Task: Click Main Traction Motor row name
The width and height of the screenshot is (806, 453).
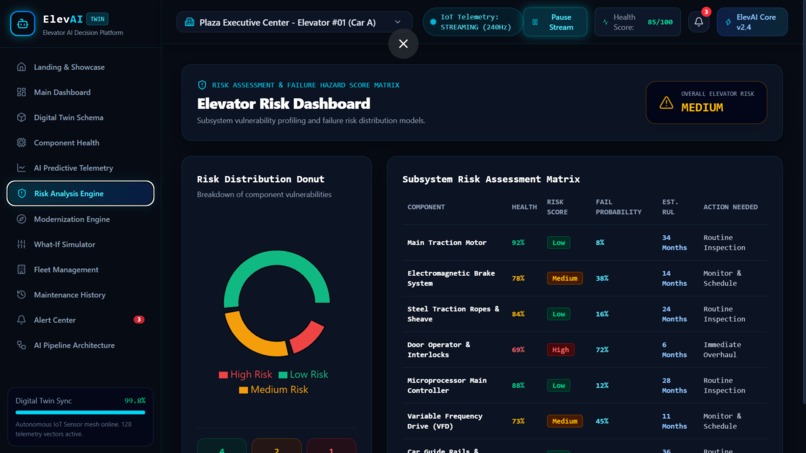Action: coord(447,243)
